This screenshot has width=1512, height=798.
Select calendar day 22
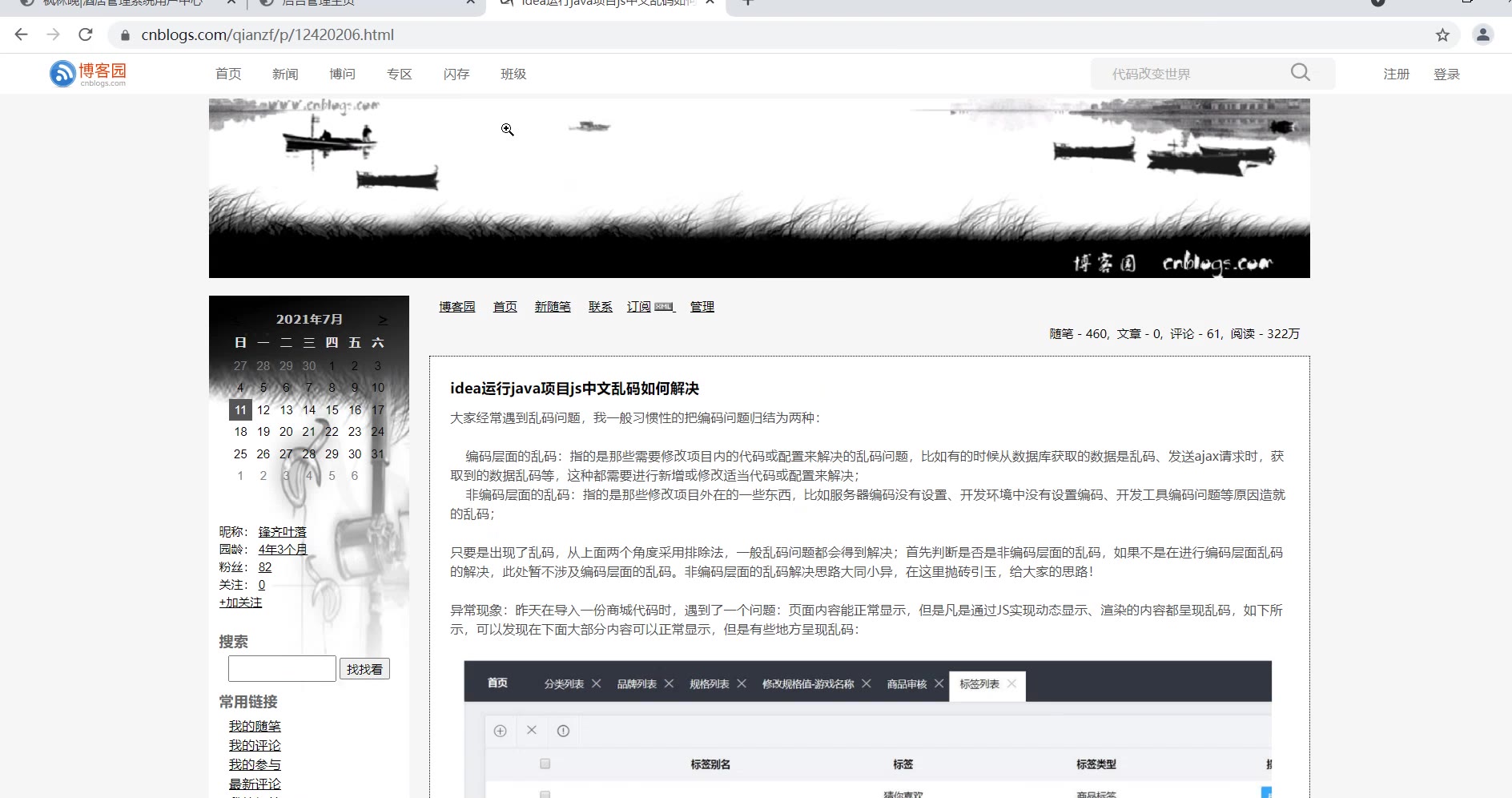pos(332,431)
